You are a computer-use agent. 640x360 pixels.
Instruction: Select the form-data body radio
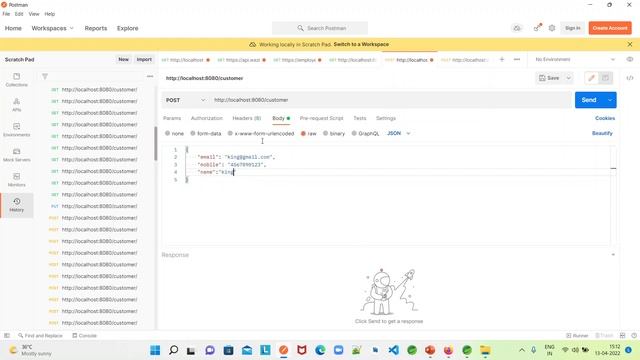[x=193, y=133]
